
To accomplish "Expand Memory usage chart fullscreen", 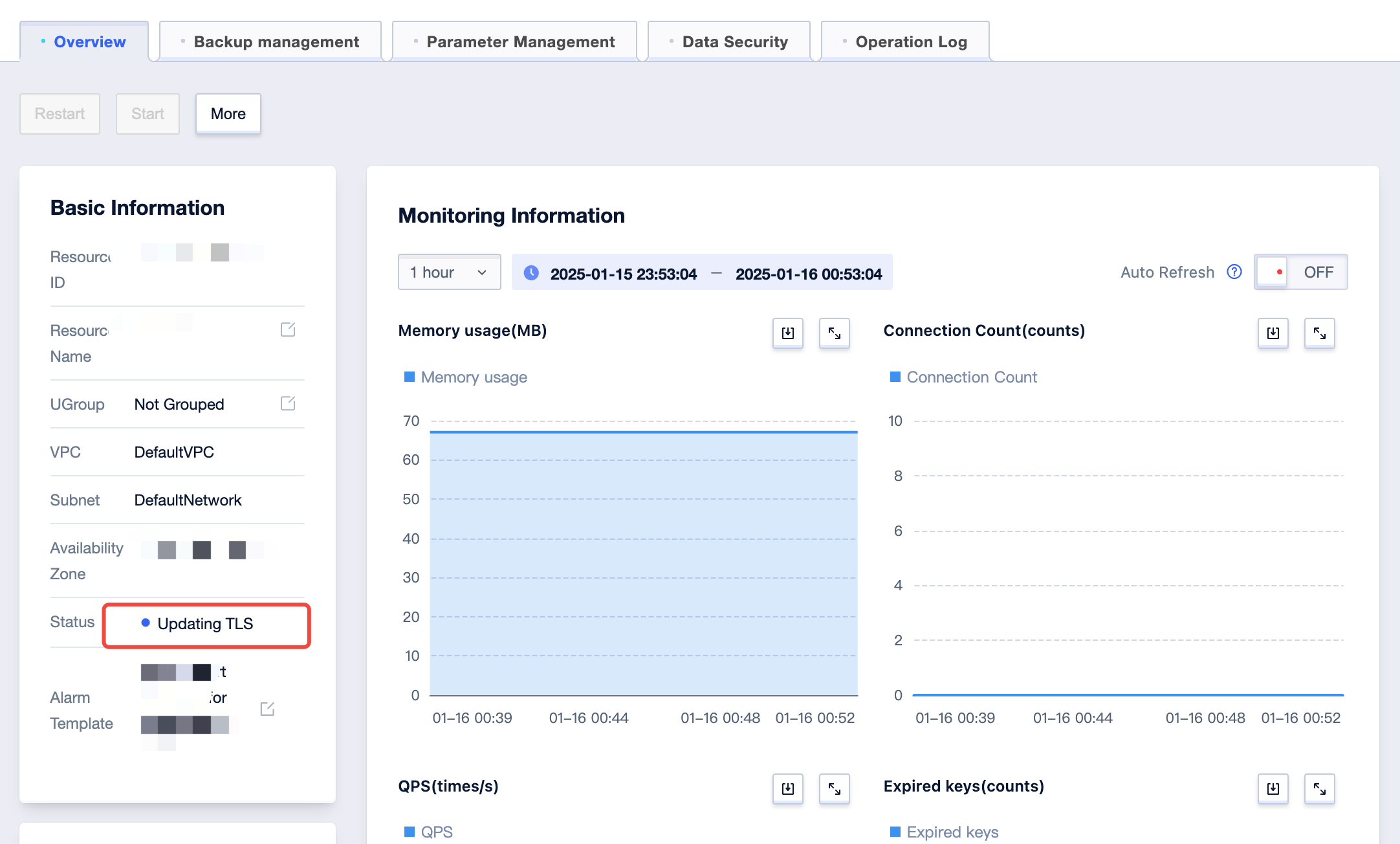I will pos(835,333).
